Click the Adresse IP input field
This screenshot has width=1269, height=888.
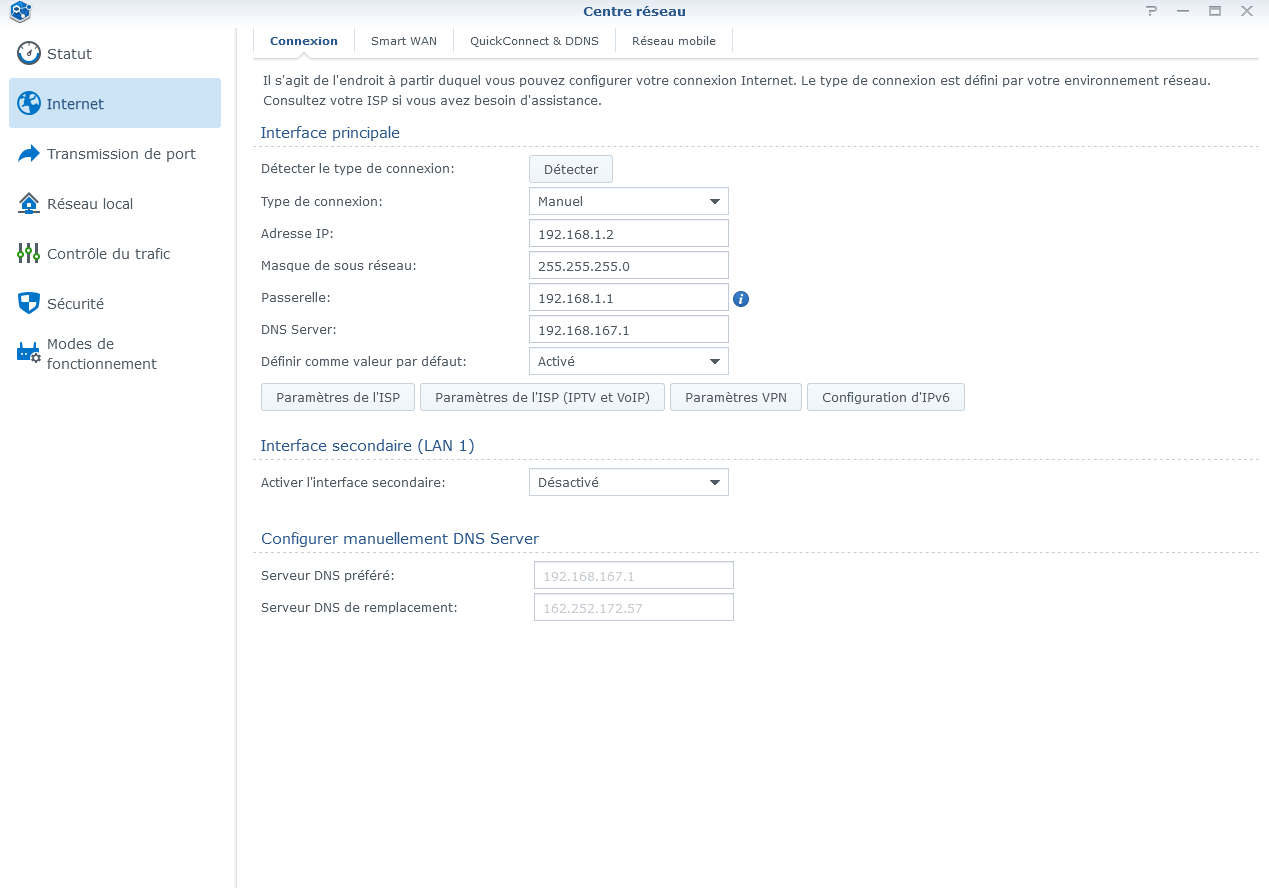click(x=629, y=233)
